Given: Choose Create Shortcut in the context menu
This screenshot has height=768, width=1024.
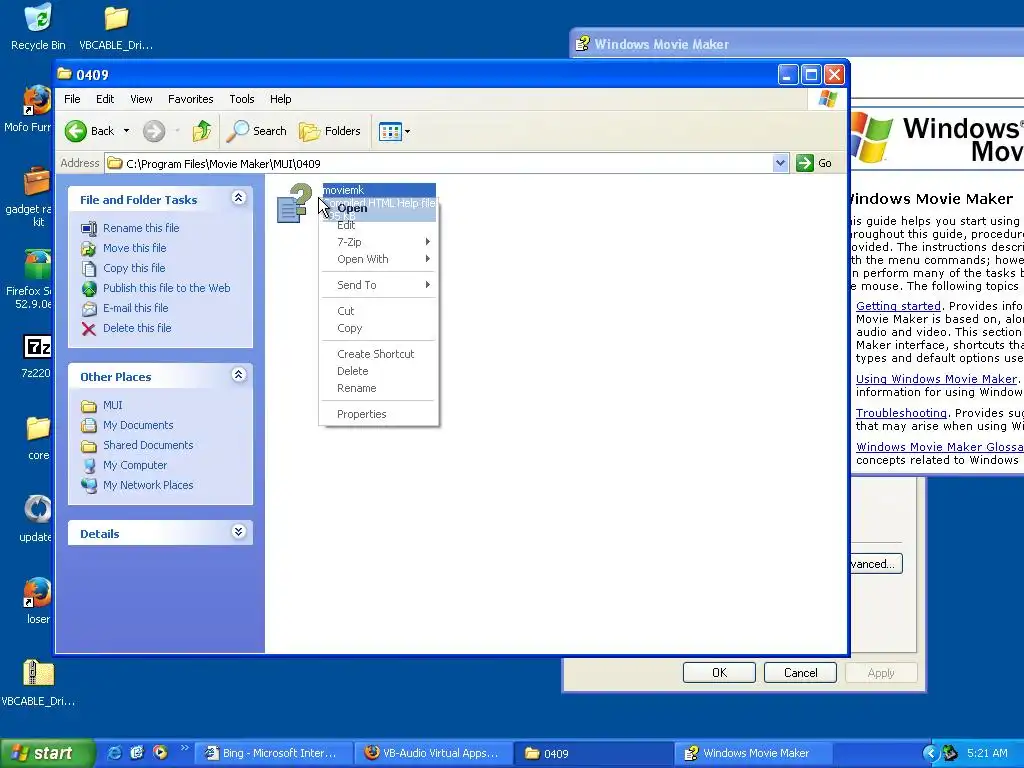Looking at the screenshot, I should coord(379,354).
